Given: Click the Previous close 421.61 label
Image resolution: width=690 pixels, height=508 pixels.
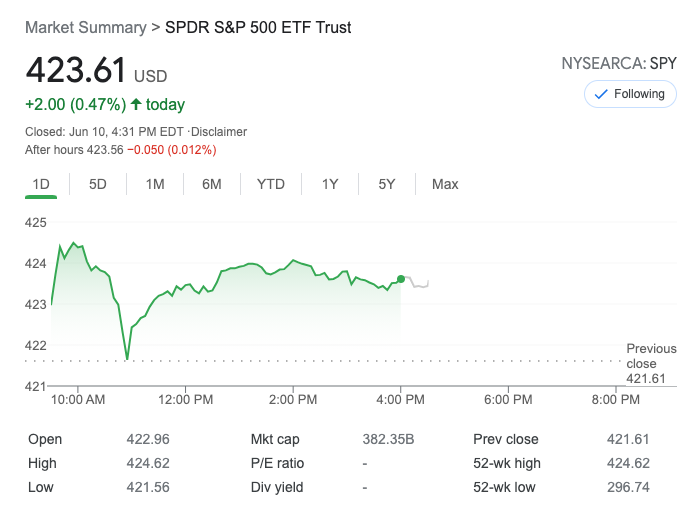Looking at the screenshot, I should tap(651, 364).
